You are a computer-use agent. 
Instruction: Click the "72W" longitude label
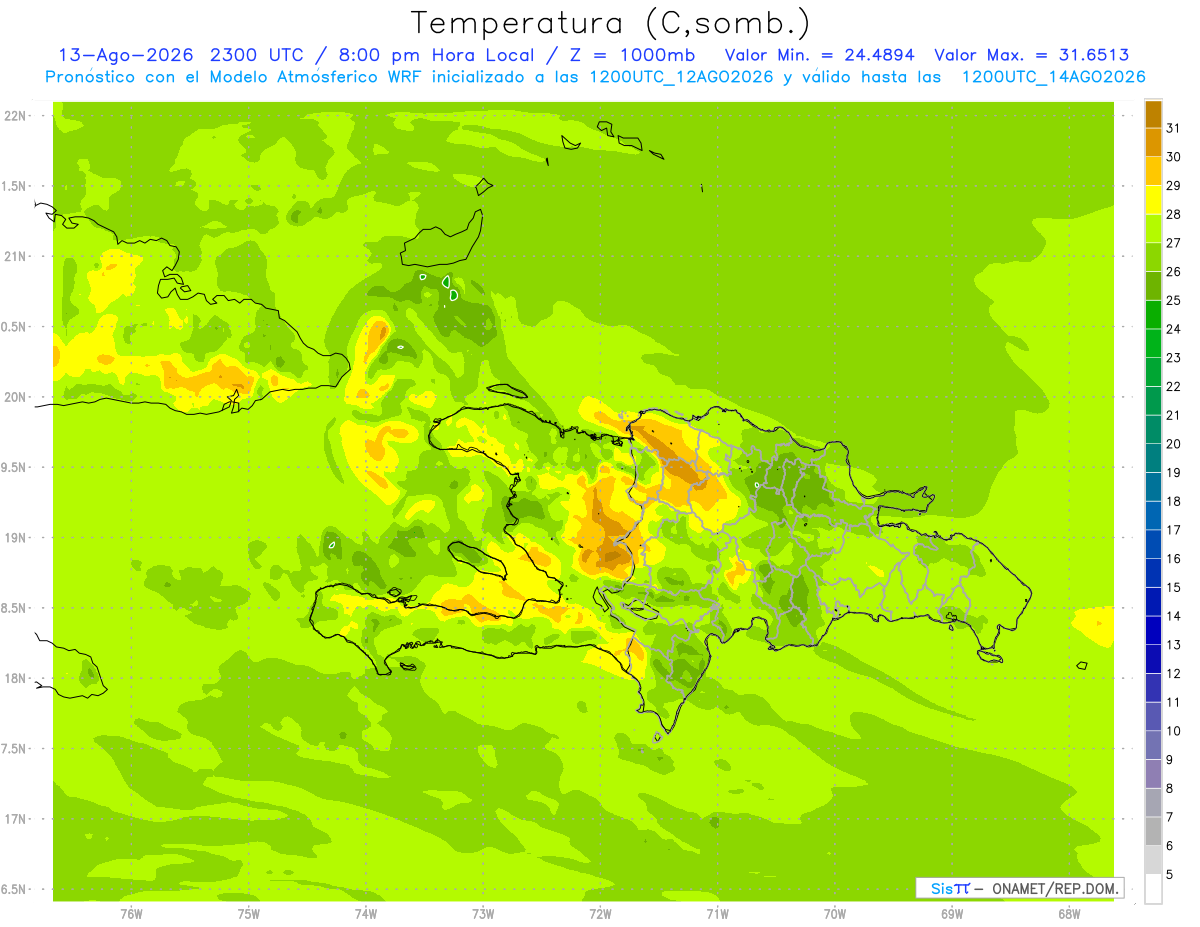[600, 914]
